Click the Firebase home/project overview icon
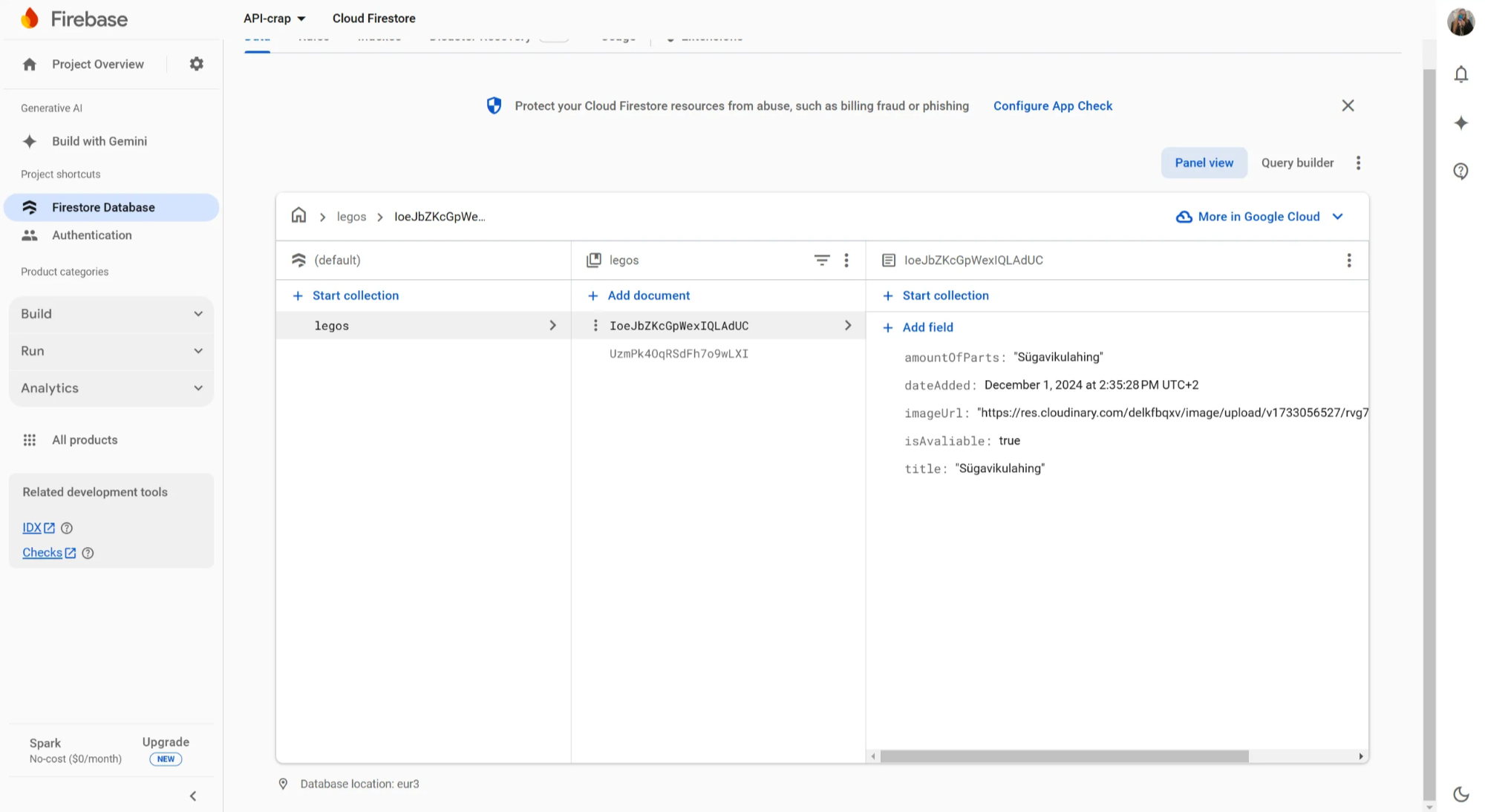This screenshot has width=1485, height=812. (29, 64)
